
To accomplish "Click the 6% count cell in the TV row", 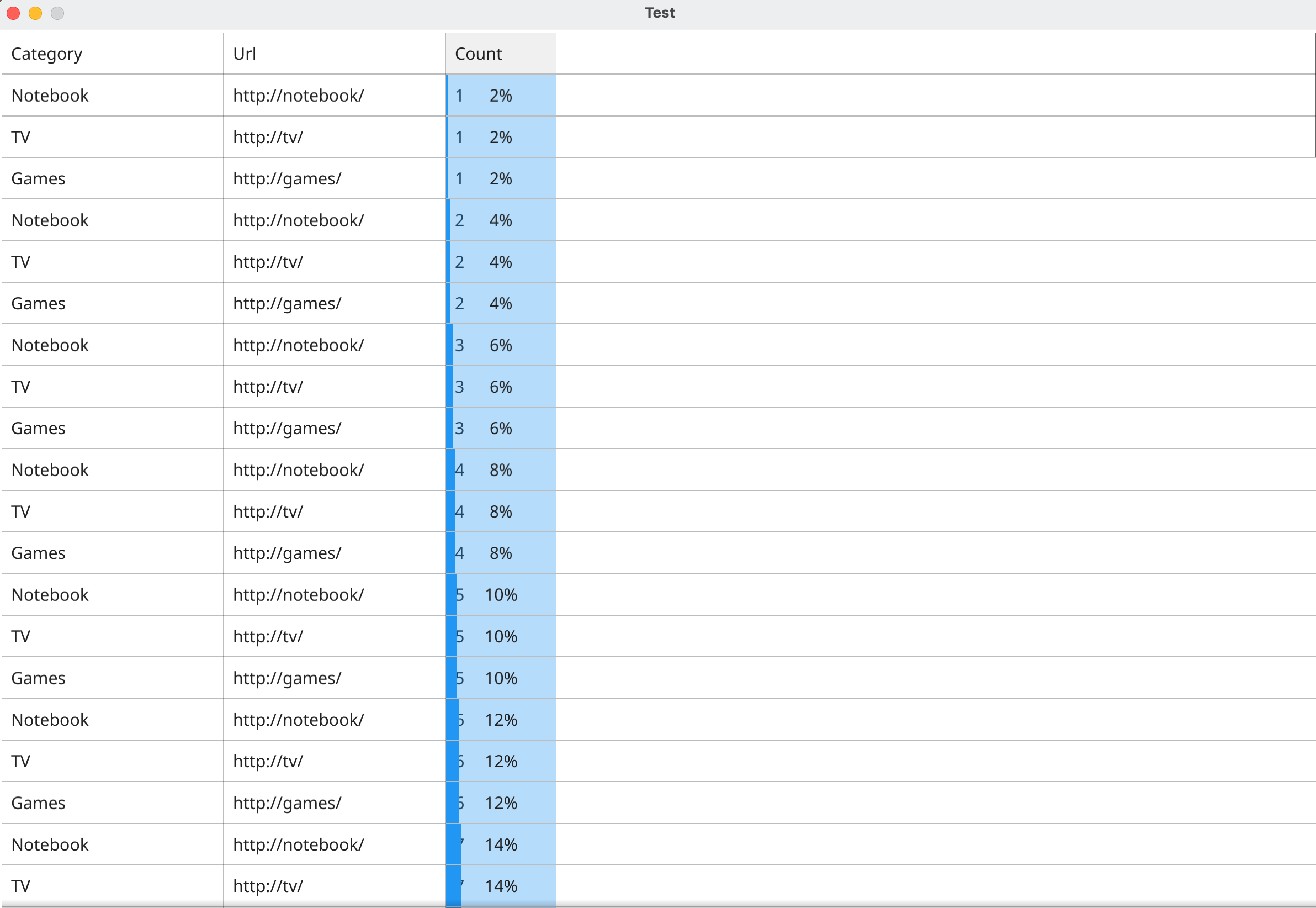I will point(500,386).
